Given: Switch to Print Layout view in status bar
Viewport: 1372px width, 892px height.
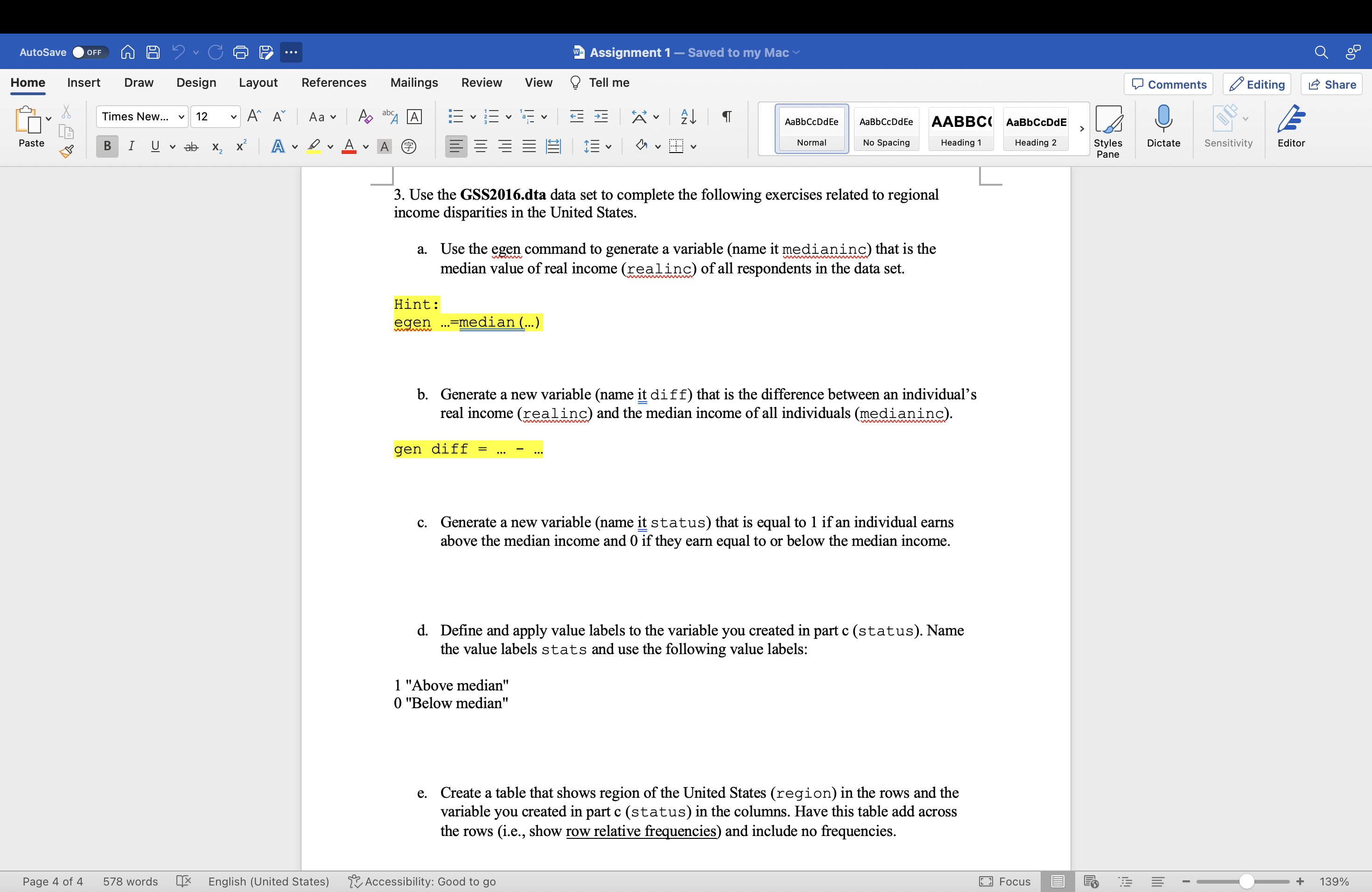Looking at the screenshot, I should (x=1057, y=881).
